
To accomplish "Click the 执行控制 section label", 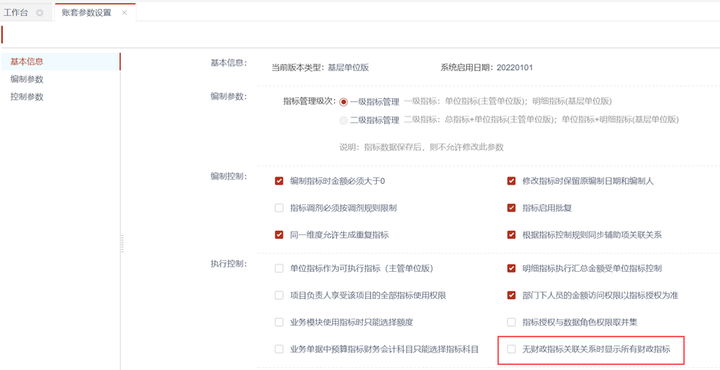I will coord(229,264).
